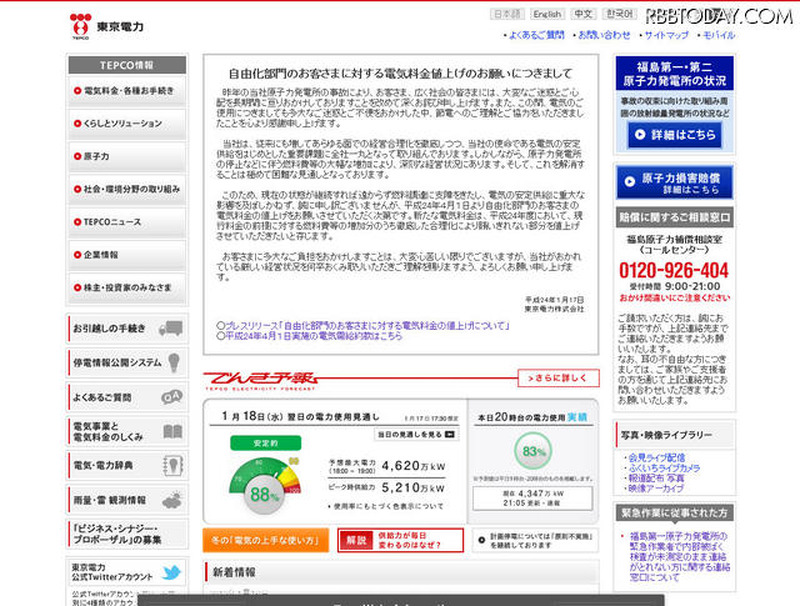This screenshot has height=606, width=800.
Task: Click the Twitter bird icon
Action: [172, 574]
